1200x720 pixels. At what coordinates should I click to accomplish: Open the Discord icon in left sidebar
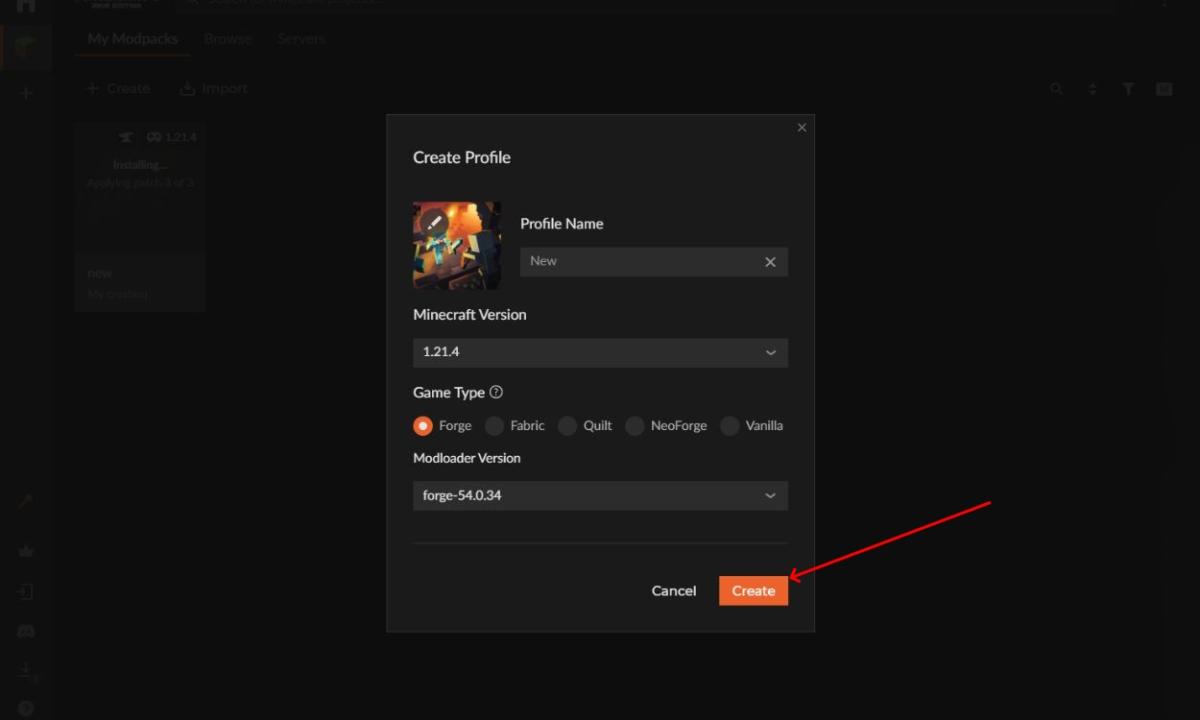pos(26,631)
